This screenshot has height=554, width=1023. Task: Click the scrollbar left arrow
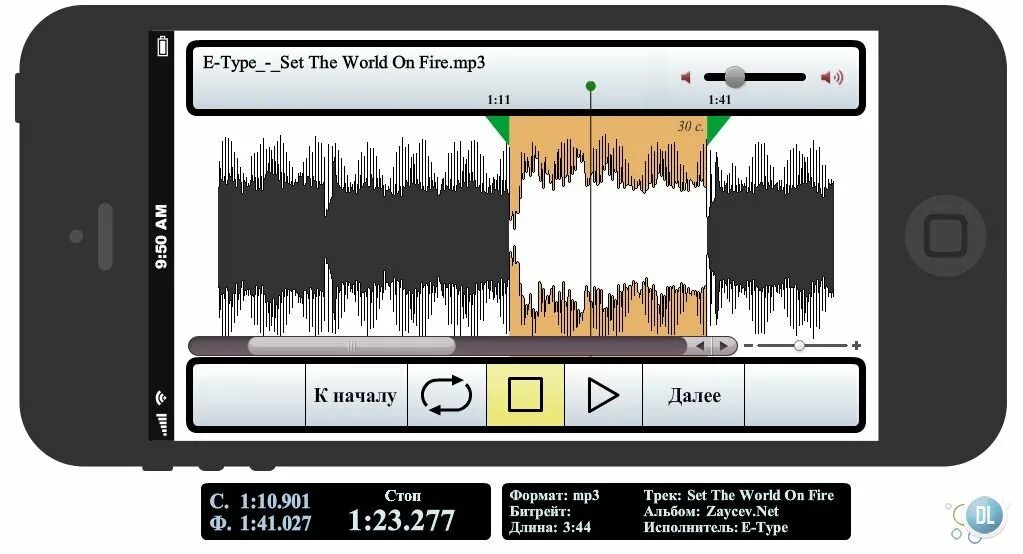(699, 346)
